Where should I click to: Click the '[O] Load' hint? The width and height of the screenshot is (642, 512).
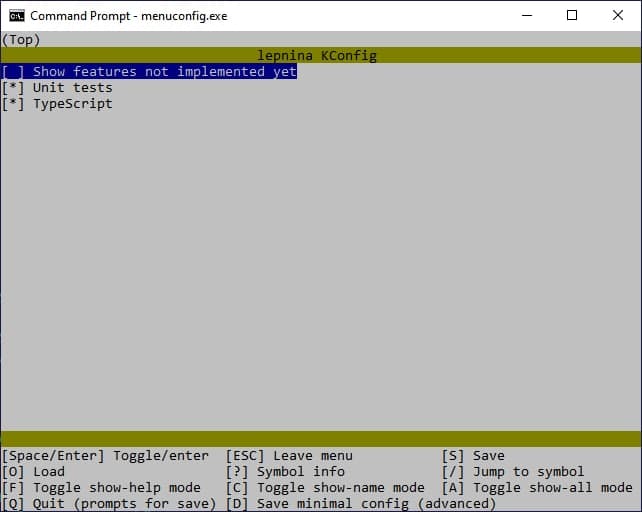(33, 471)
